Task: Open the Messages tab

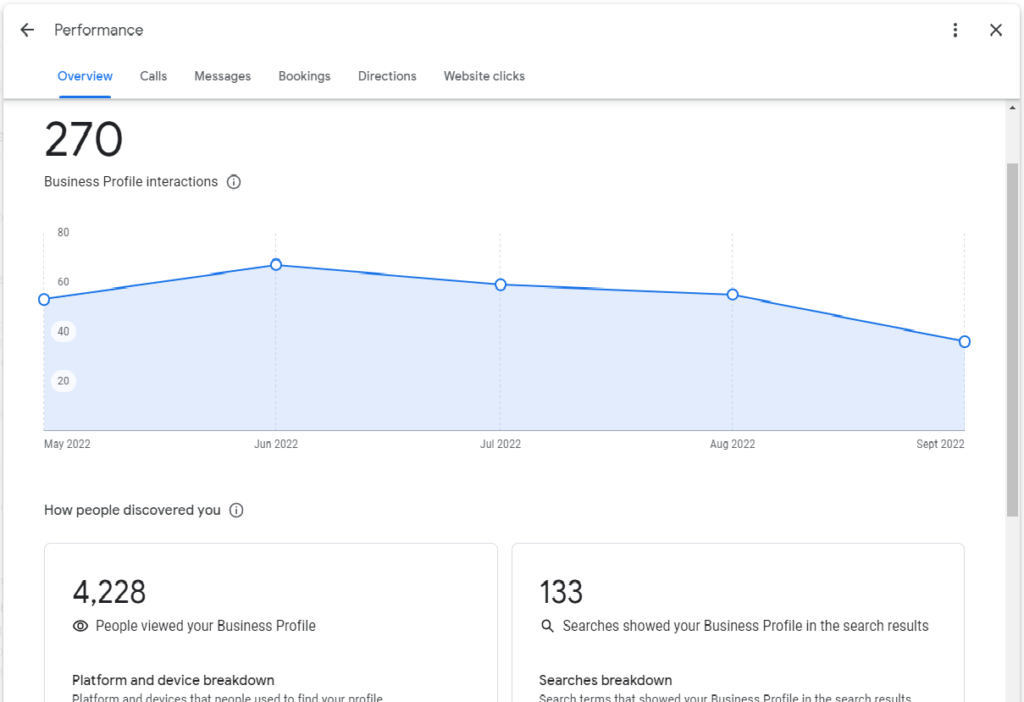Action: (x=223, y=76)
